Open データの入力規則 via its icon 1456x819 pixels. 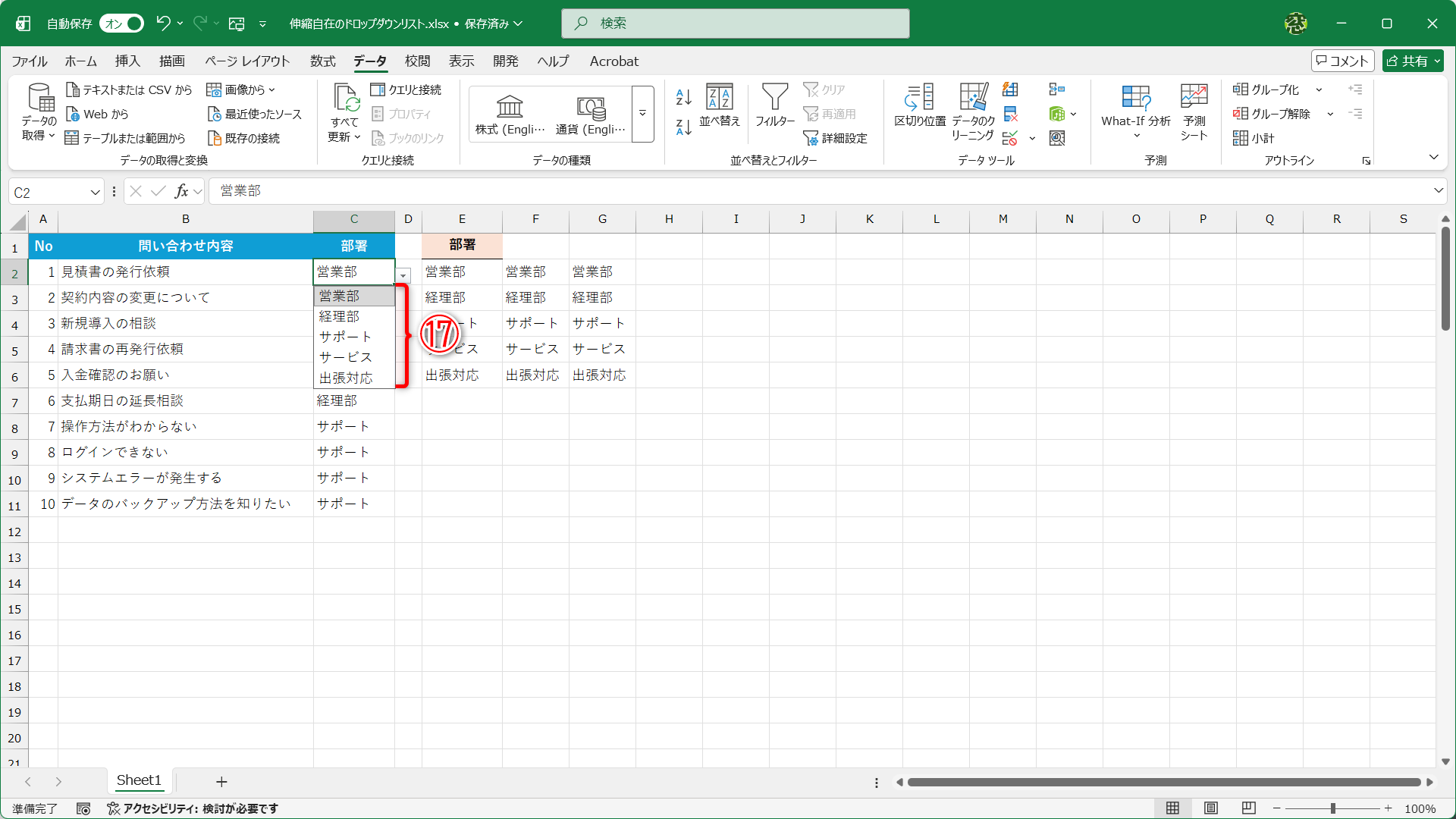[x=1009, y=137]
